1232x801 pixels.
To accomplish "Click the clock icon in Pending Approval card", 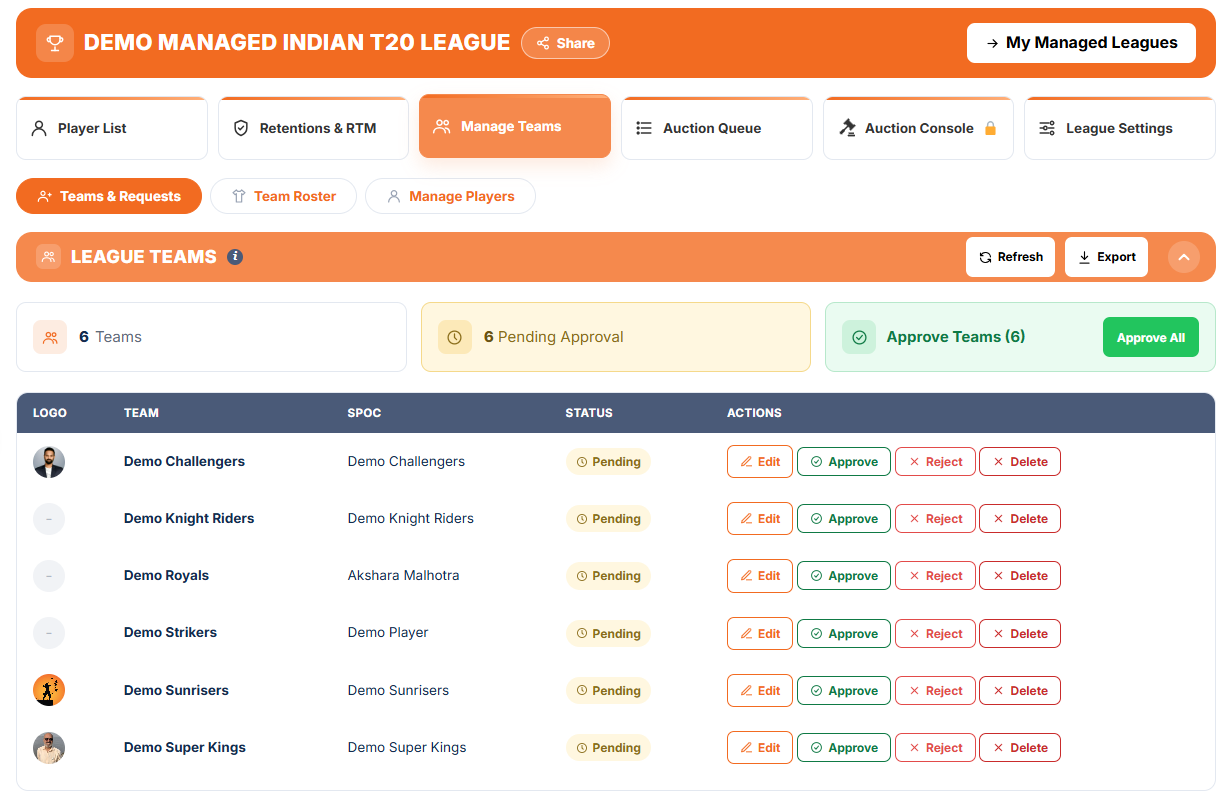I will coord(455,337).
